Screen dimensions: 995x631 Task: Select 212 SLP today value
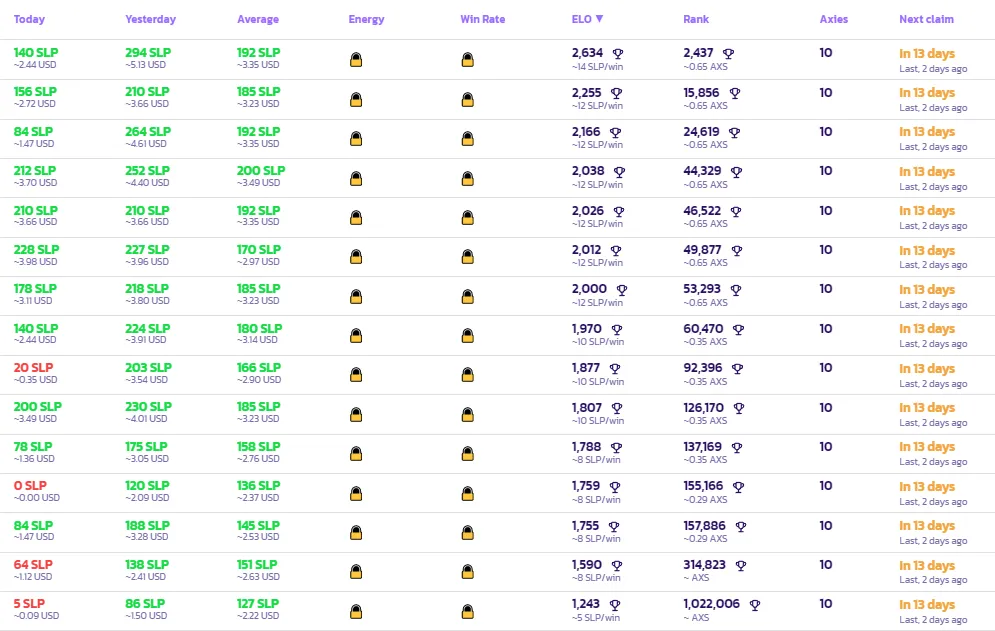click(x=35, y=171)
